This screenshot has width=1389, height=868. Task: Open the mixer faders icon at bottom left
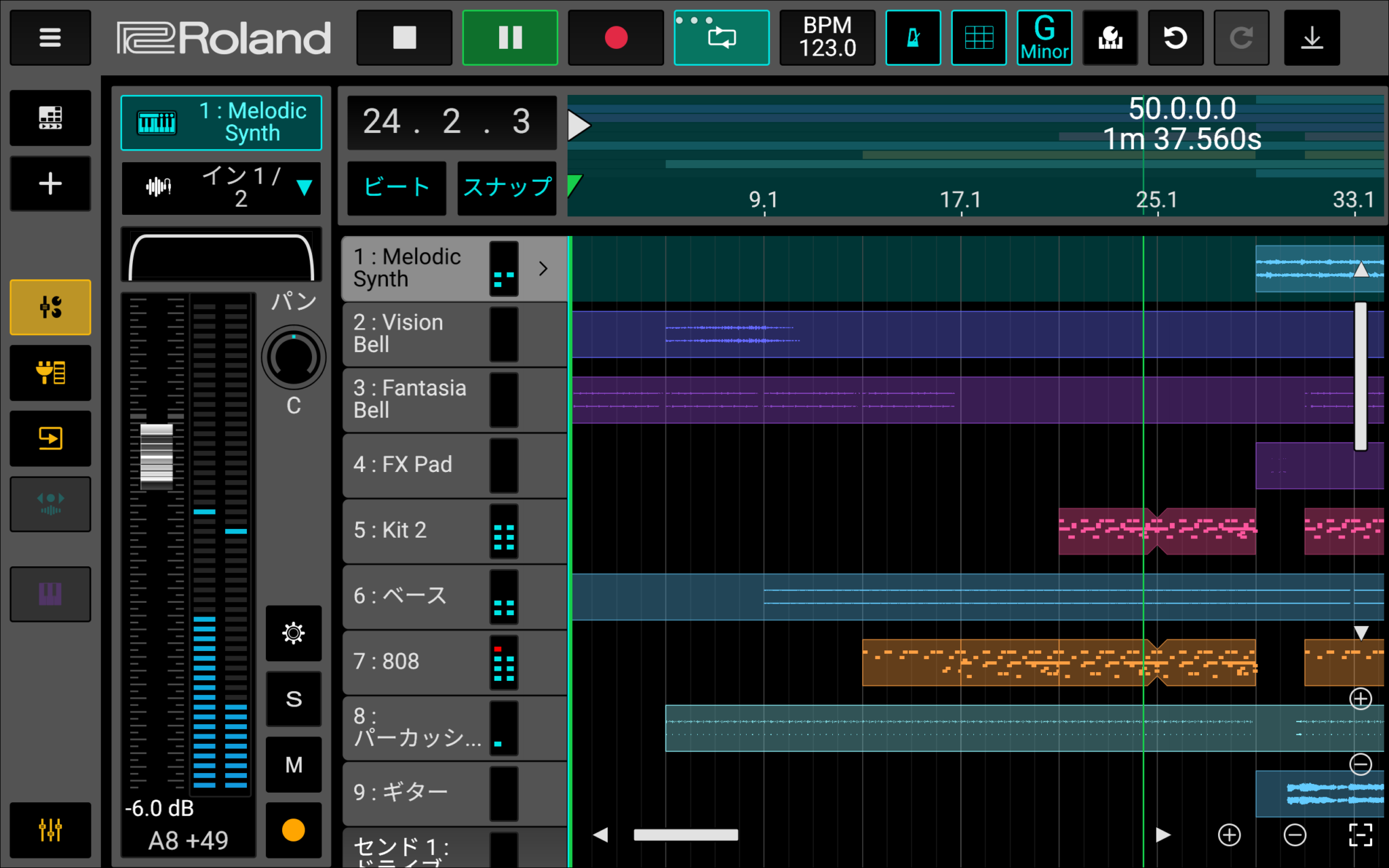coord(50,829)
